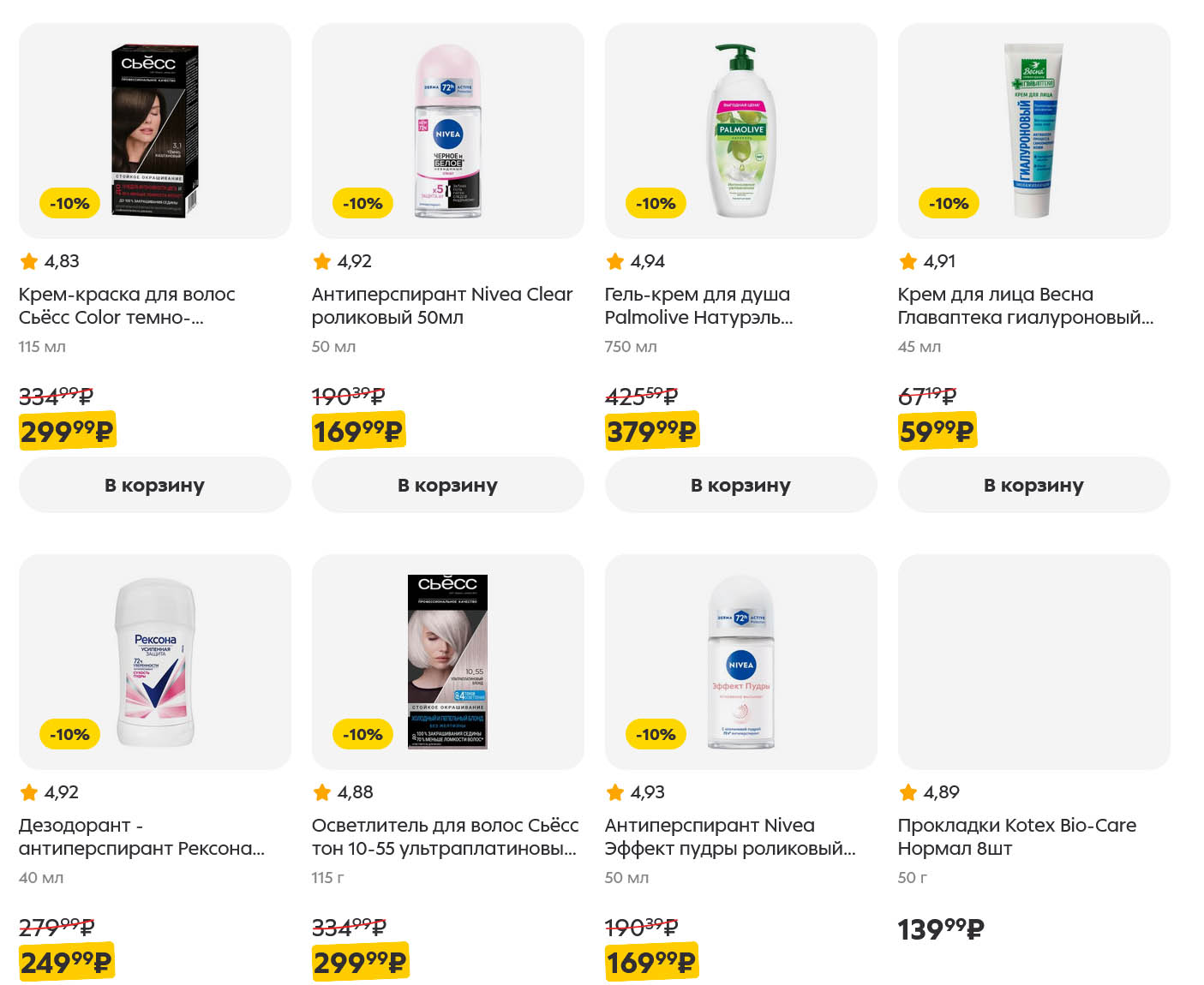Click the Kotex Bio-Care empty image placeholder
The height and width of the screenshot is (985, 1204).
tap(1033, 662)
